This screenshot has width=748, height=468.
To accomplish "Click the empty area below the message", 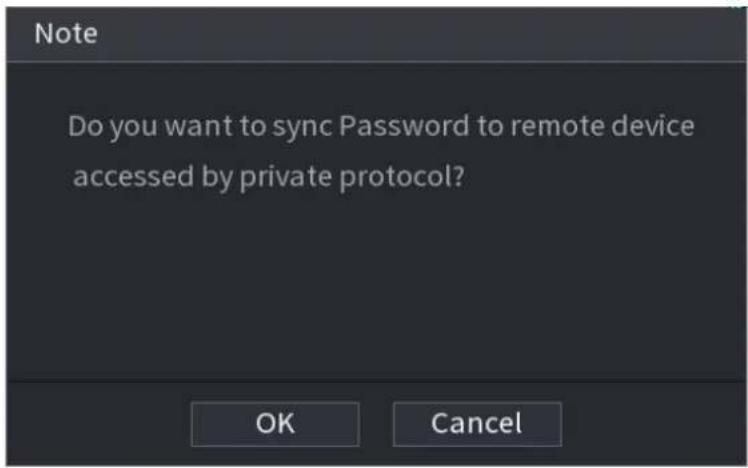I will point(376,286).
